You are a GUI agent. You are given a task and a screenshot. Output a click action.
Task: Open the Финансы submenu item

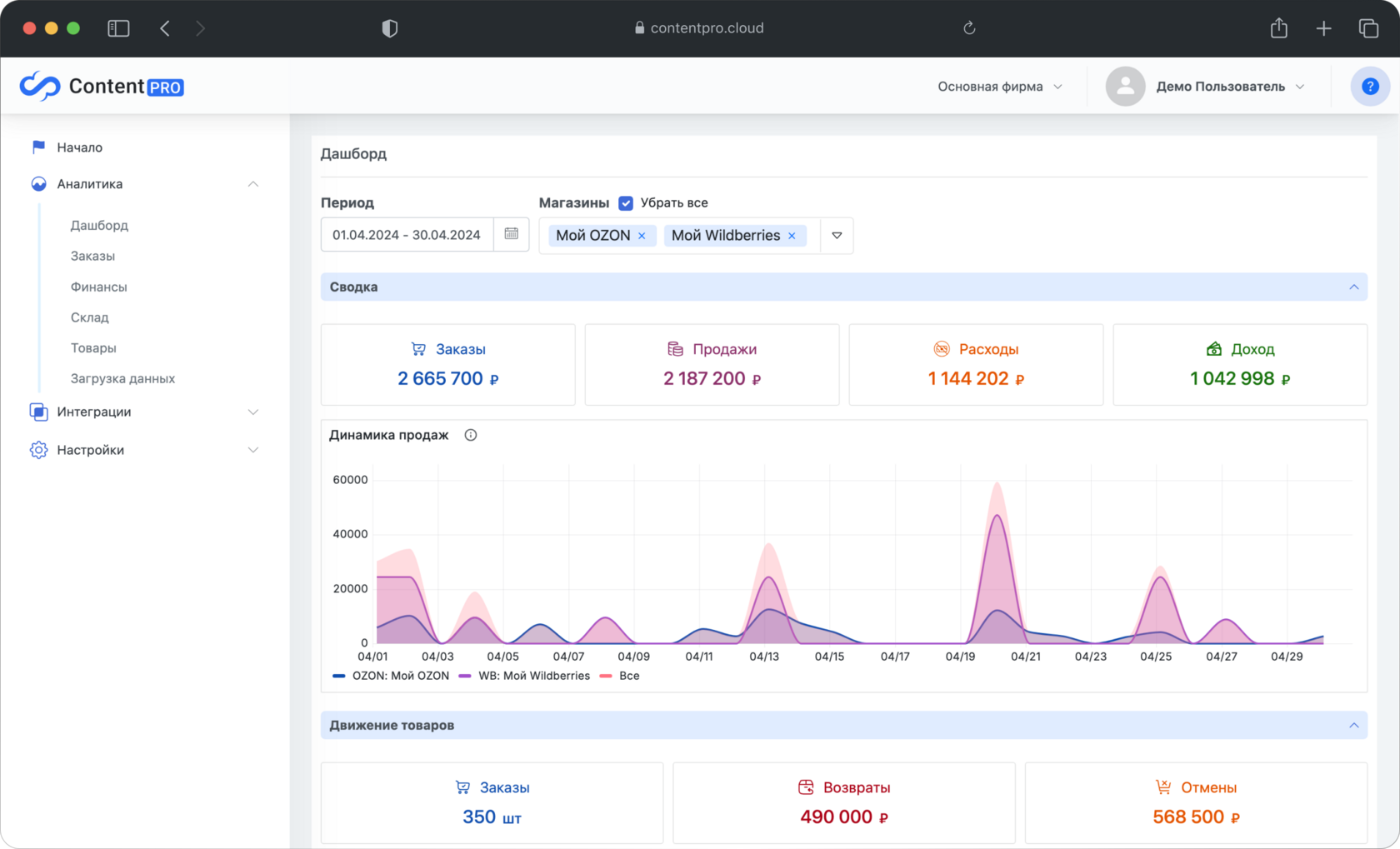coord(98,287)
